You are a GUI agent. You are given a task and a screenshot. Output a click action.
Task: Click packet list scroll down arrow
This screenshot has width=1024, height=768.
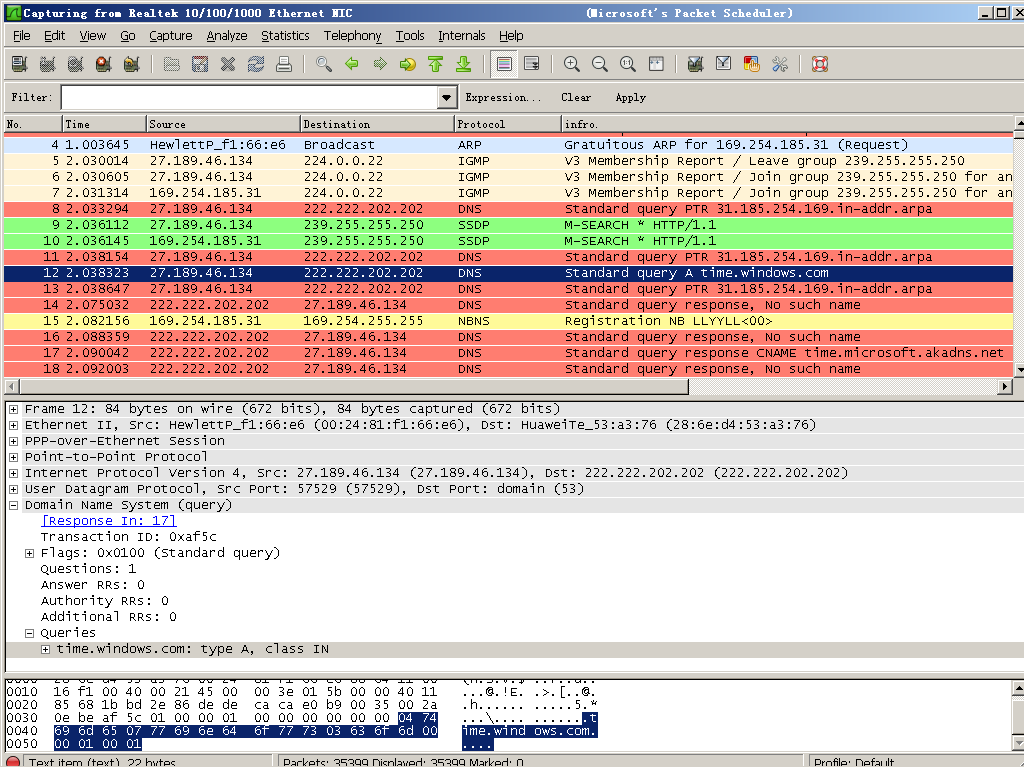pyautogui.click(x=1019, y=370)
